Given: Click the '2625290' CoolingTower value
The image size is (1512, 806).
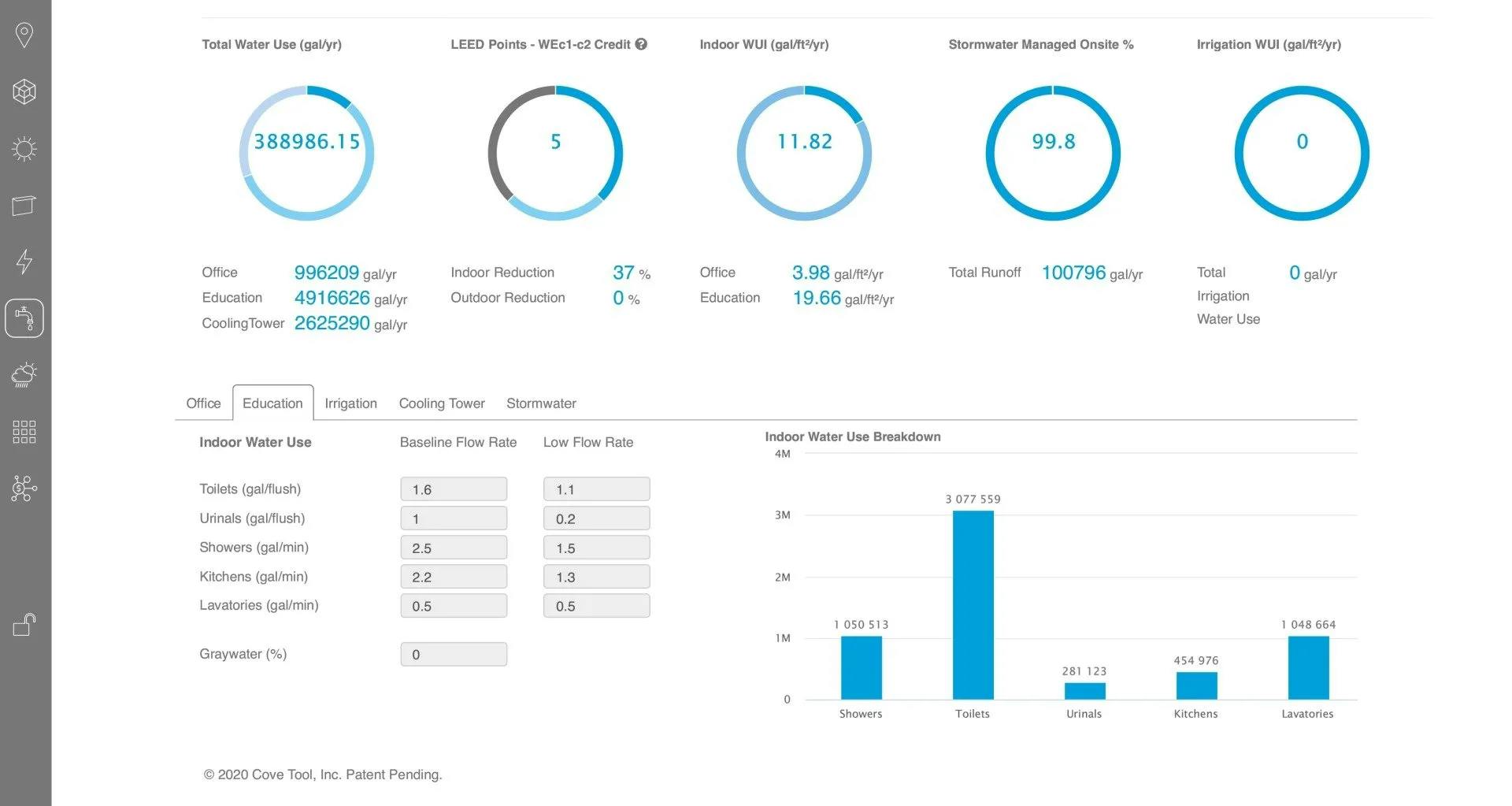Looking at the screenshot, I should pos(332,323).
